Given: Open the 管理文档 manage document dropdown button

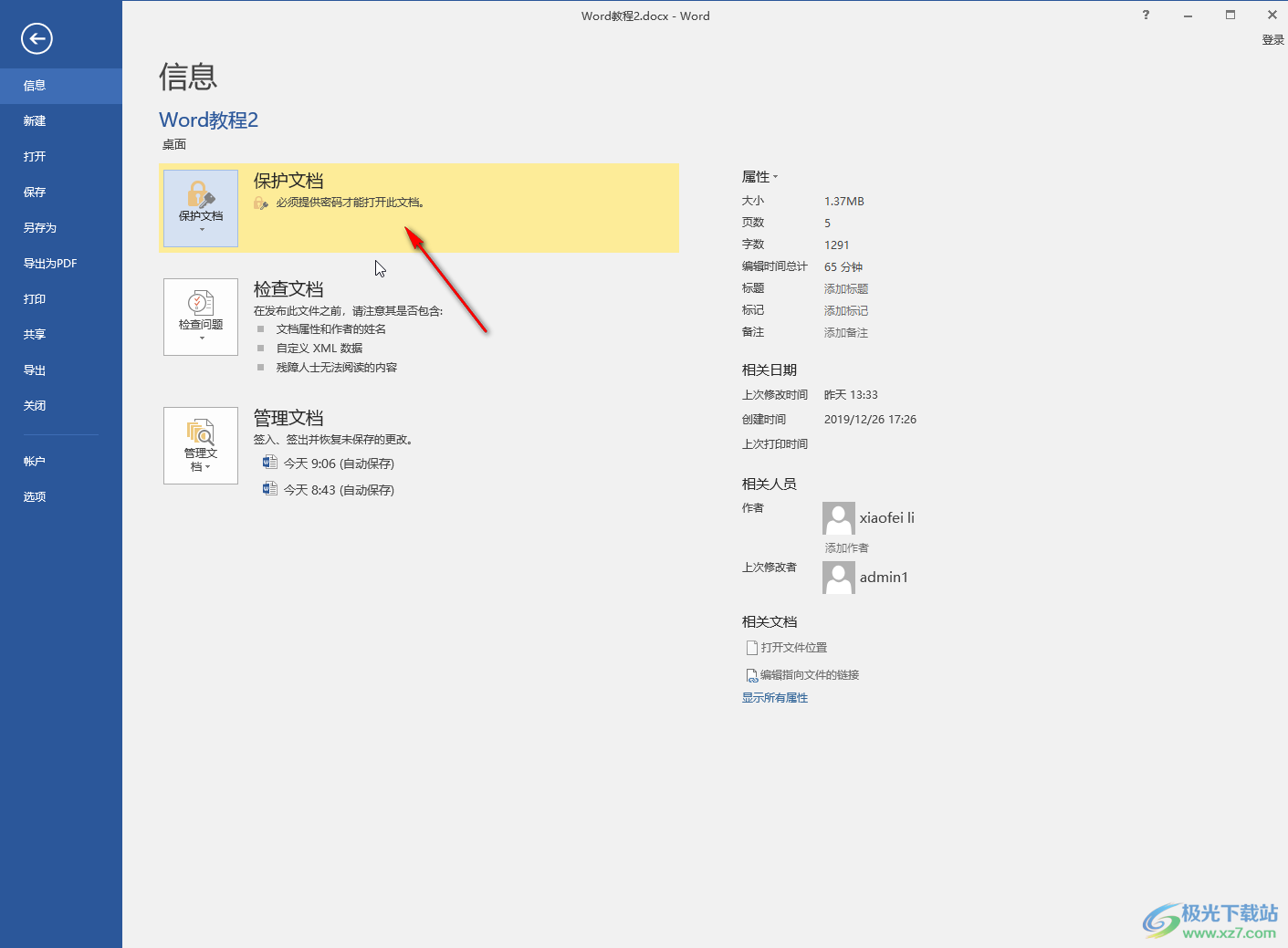Looking at the screenshot, I should pos(201,445).
